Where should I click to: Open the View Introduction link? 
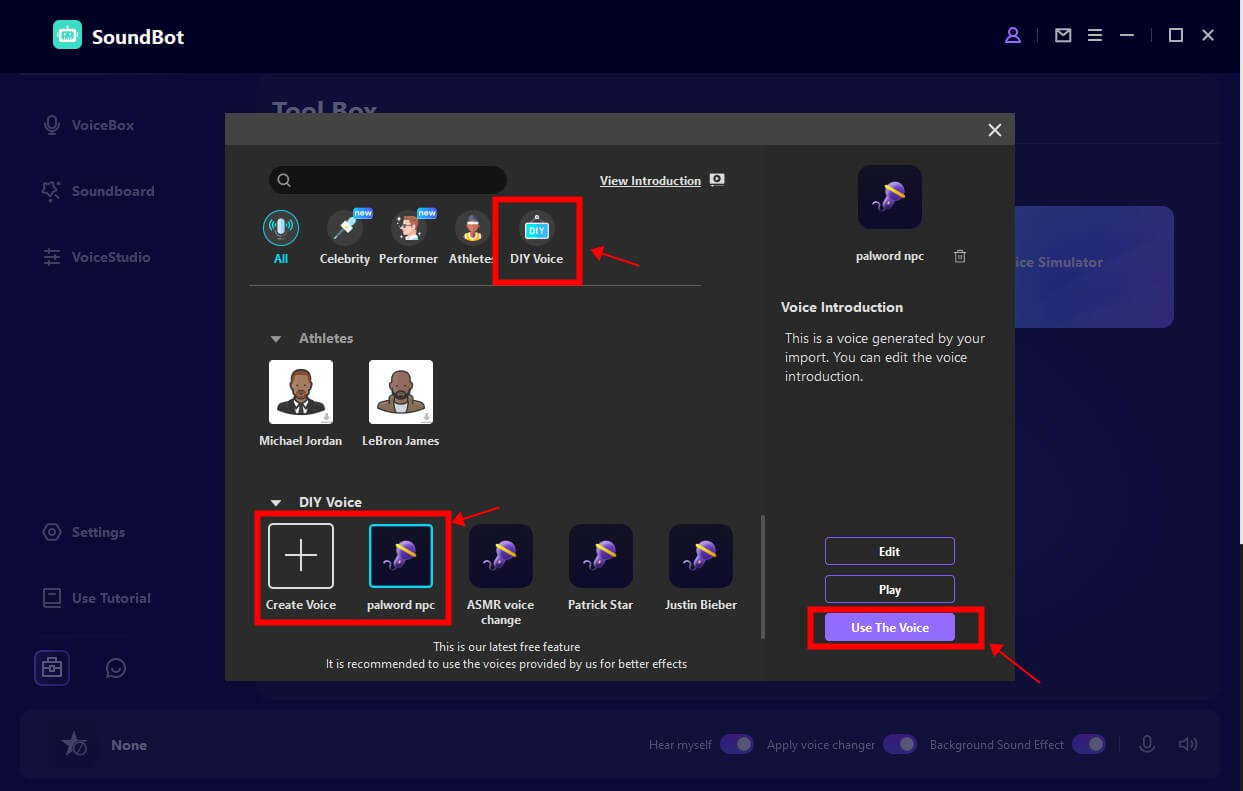(648, 181)
